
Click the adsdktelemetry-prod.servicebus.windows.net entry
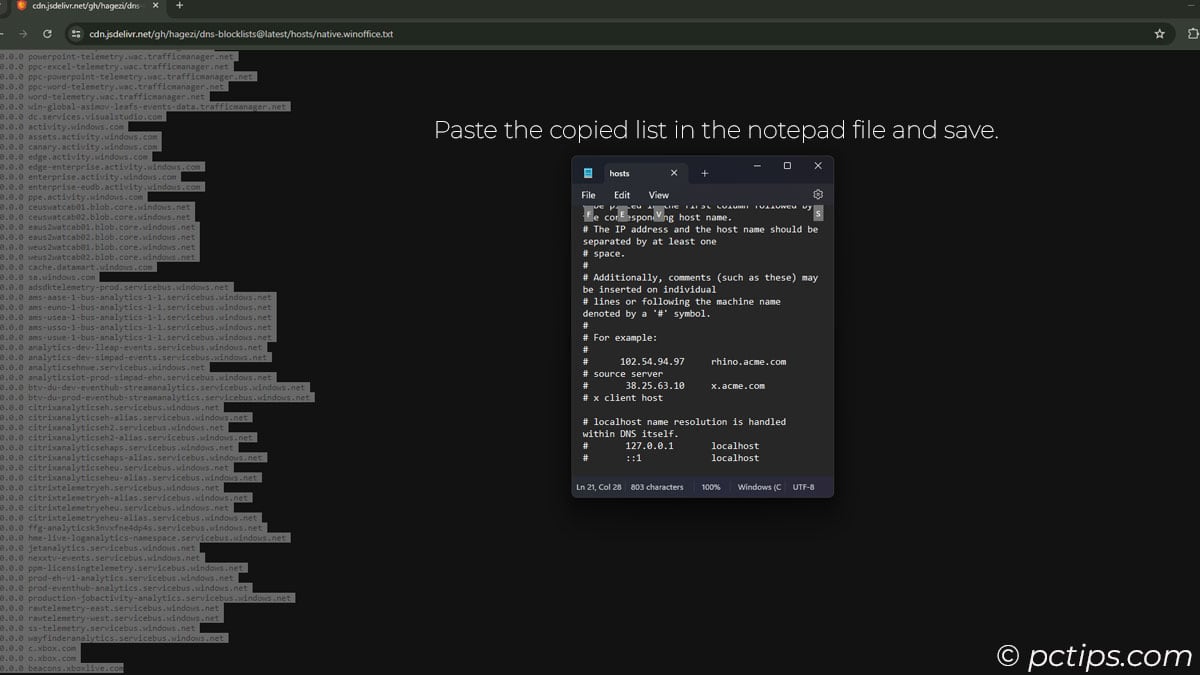128,287
